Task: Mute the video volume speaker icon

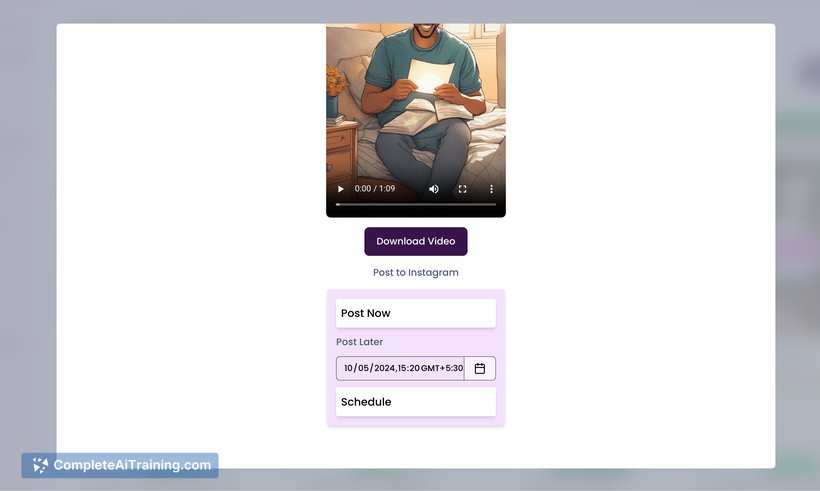Action: [434, 189]
